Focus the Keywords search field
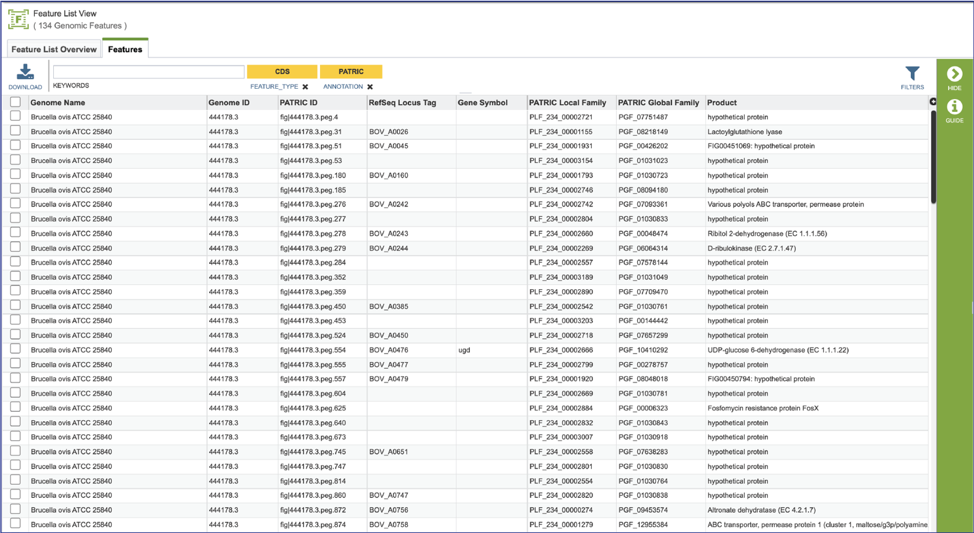Viewport: 974px width, 533px height. (x=148, y=71)
